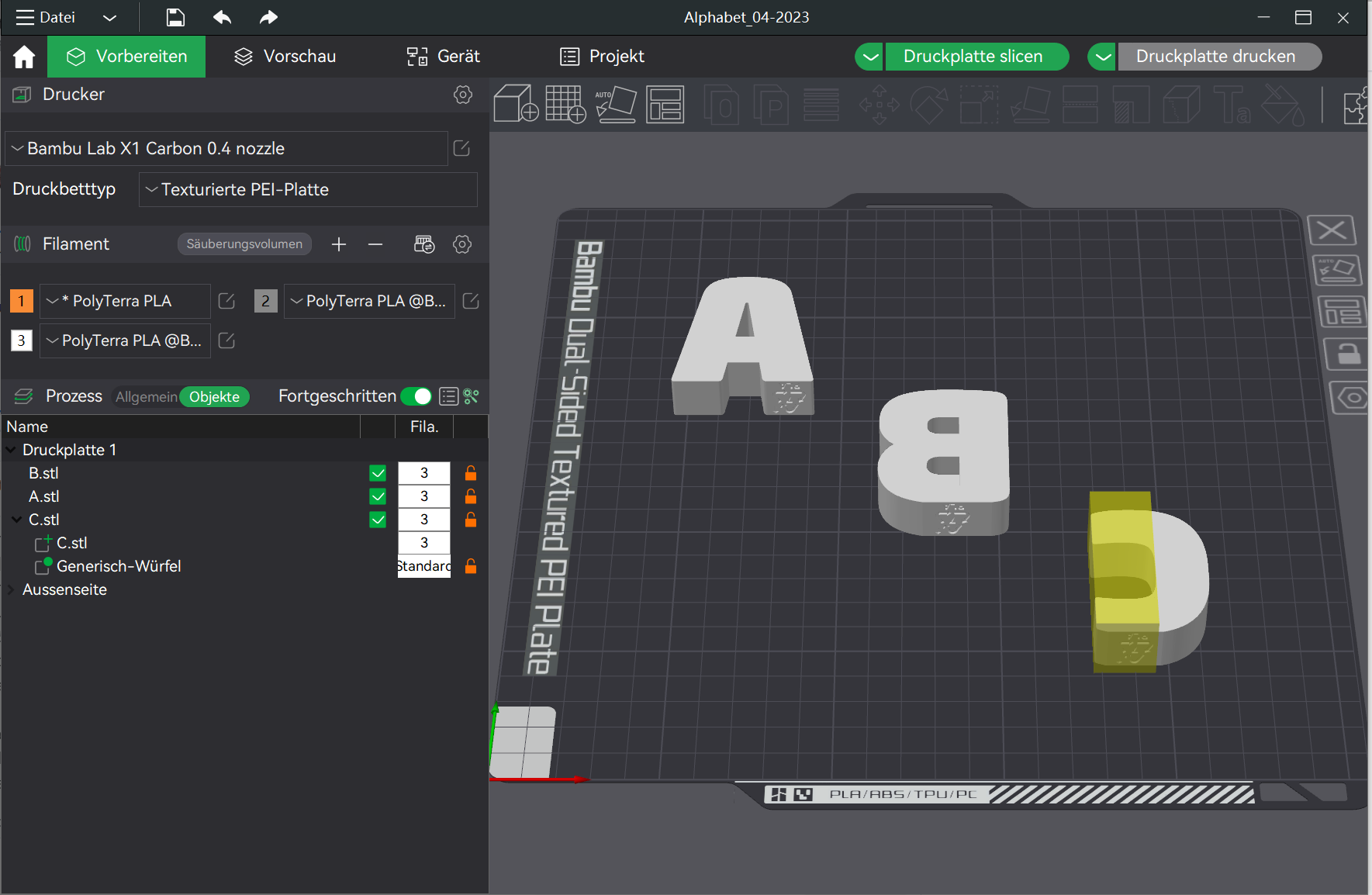Image resolution: width=1372 pixels, height=895 pixels.
Task: Disable printing of A.stl via its checkbox
Action: (x=378, y=496)
